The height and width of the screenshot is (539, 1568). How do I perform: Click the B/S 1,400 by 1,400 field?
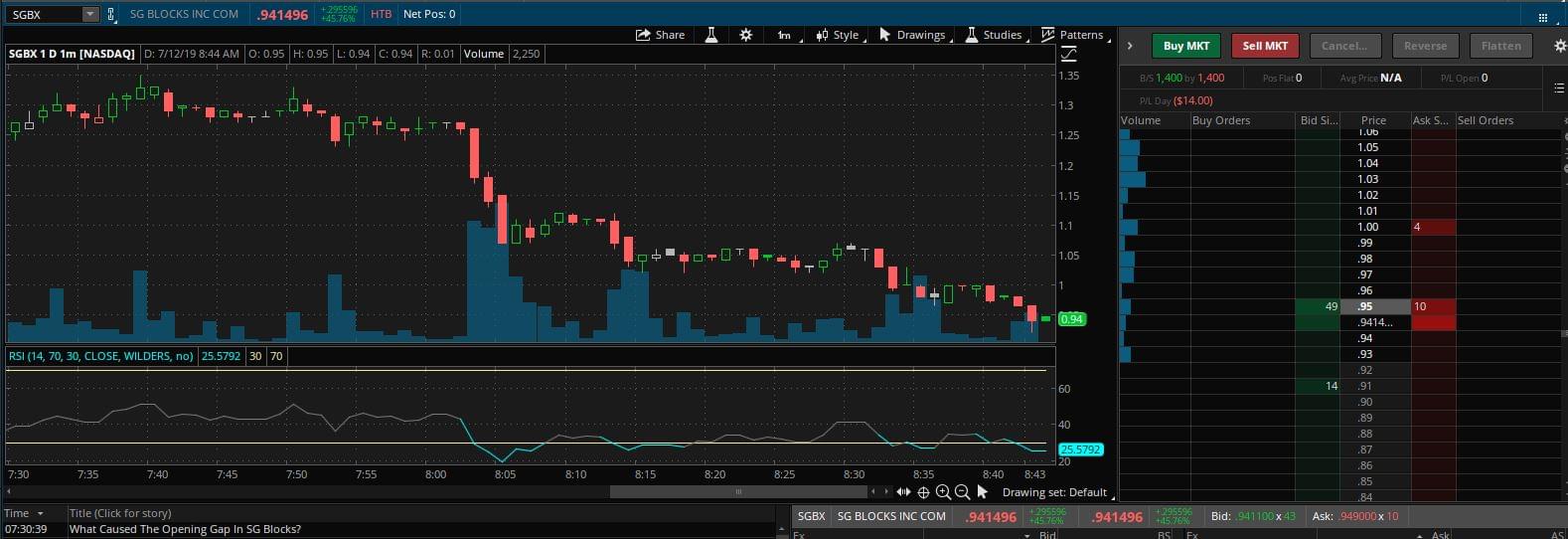click(x=1182, y=78)
